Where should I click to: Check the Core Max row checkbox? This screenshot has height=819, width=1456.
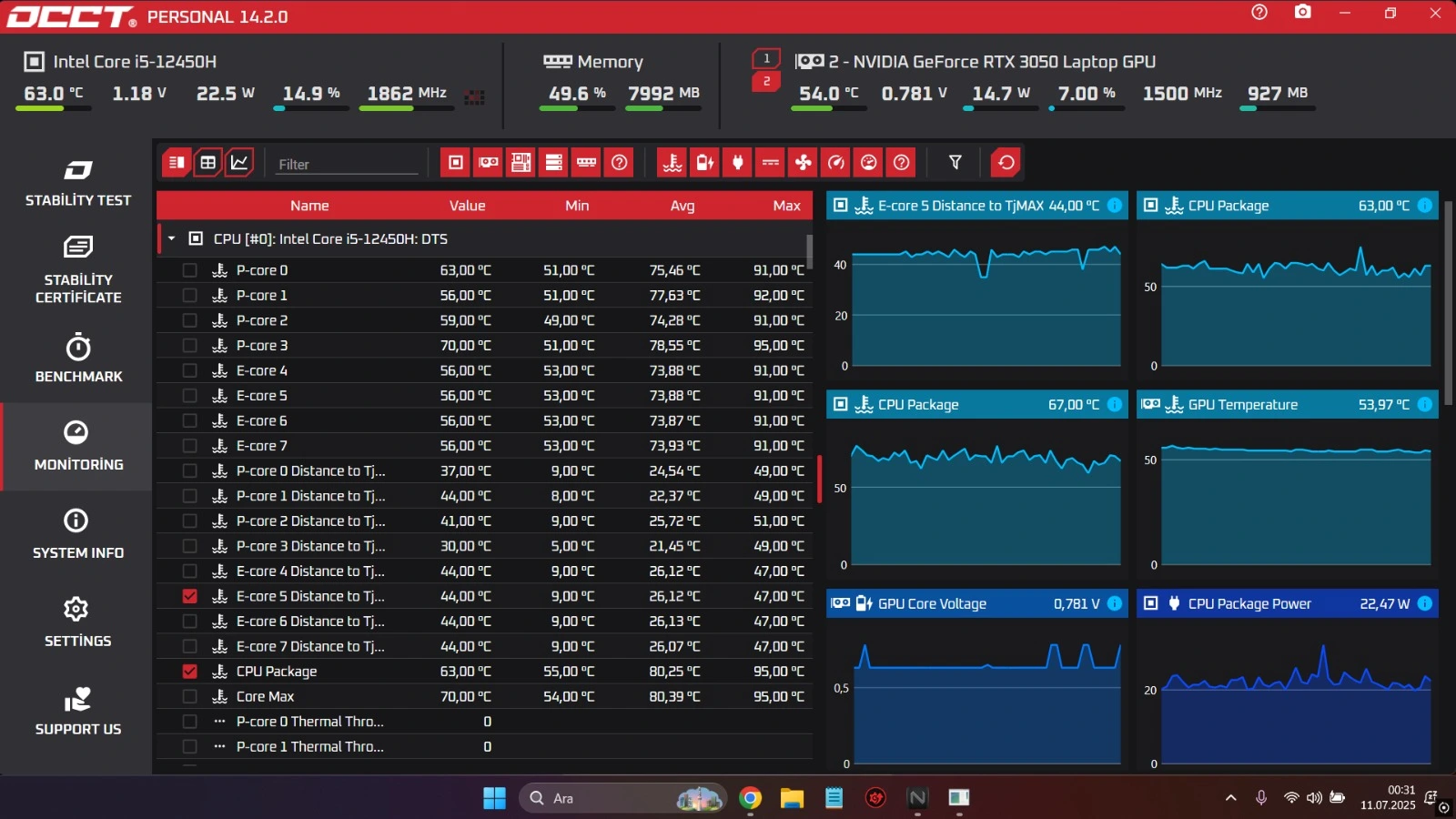pyautogui.click(x=189, y=696)
